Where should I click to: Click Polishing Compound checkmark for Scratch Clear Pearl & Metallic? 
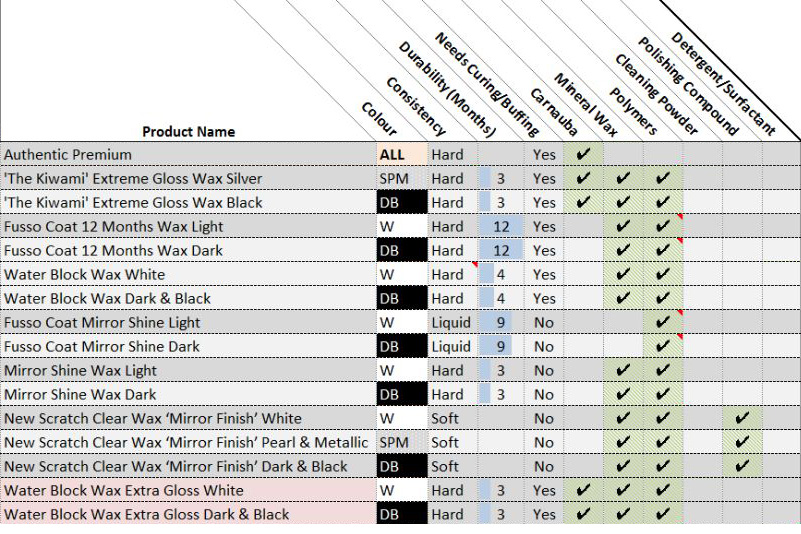coord(741,443)
